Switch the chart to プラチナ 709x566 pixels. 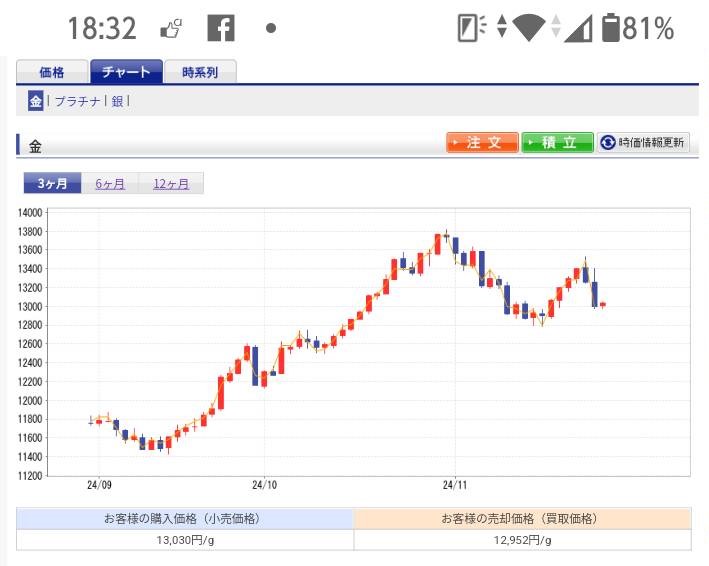tap(77, 101)
